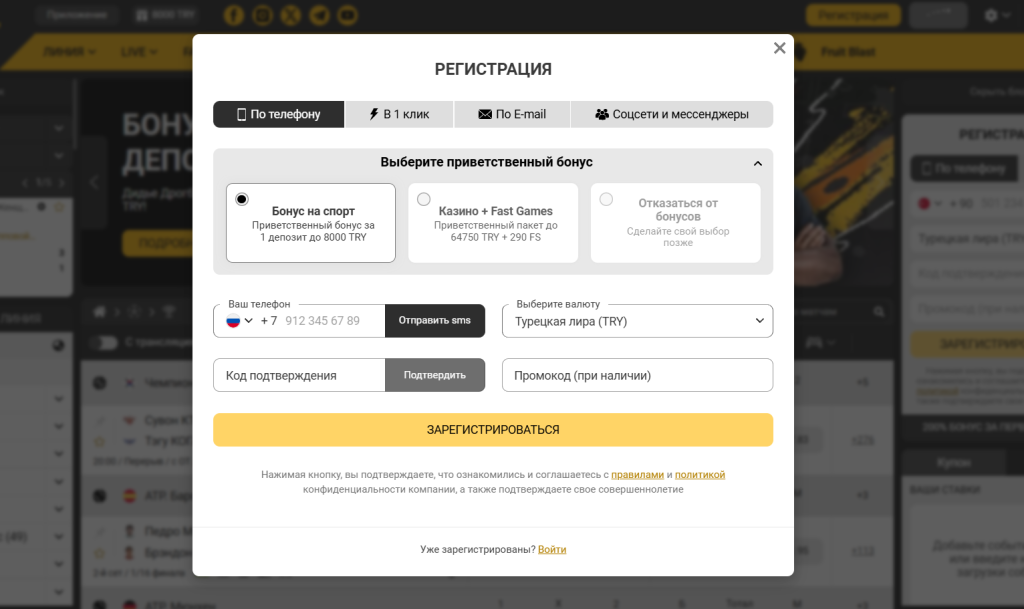Close the registration dialog with X

(779, 48)
